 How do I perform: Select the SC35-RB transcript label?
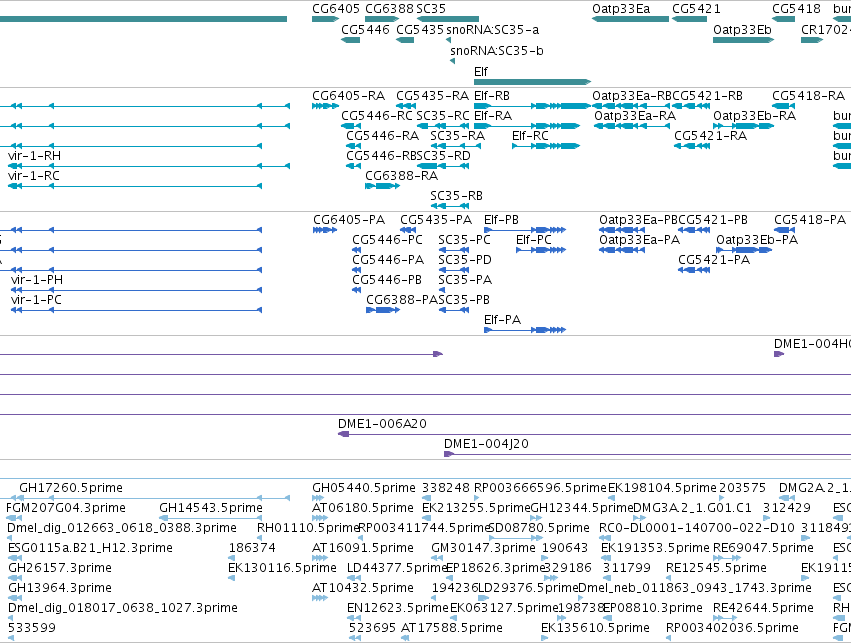(x=456, y=196)
